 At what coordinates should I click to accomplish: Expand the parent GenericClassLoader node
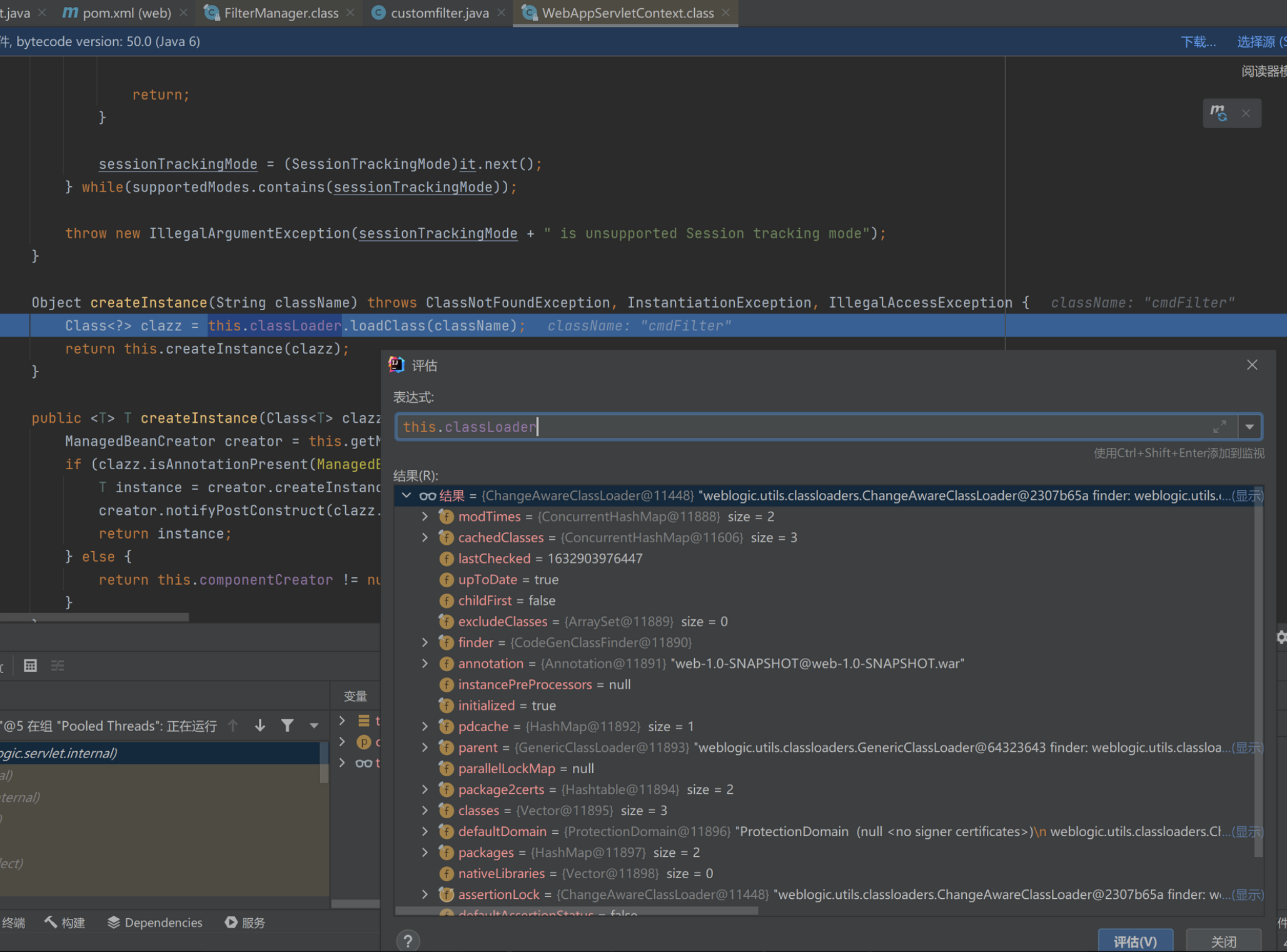tap(425, 747)
